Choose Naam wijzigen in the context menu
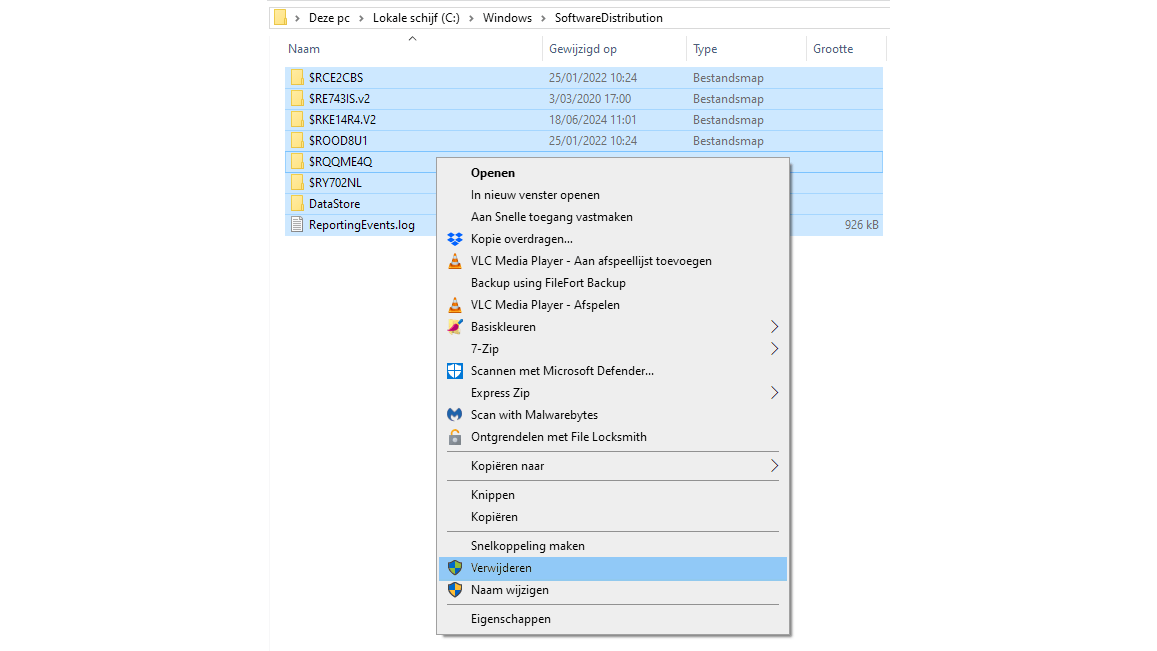The width and height of the screenshot is (1157, 651). tap(509, 590)
